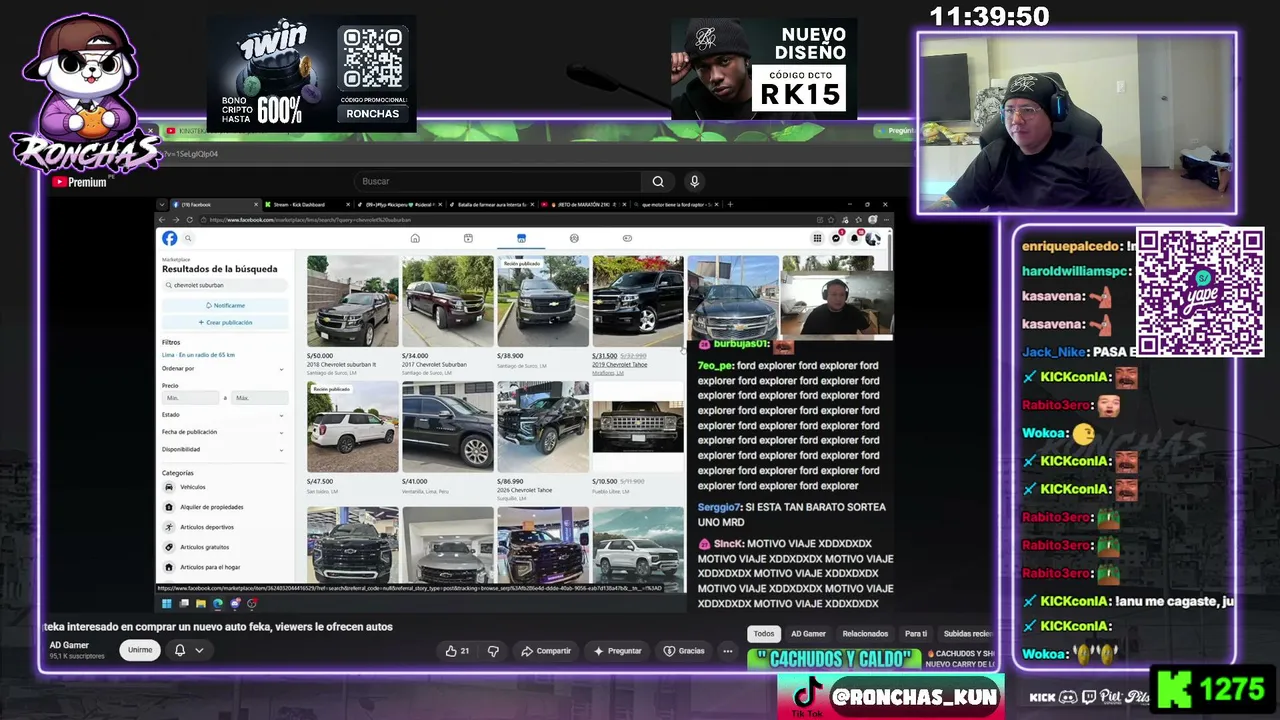Click the Unirme channel button
The image size is (1280, 720).
pyautogui.click(x=140, y=650)
